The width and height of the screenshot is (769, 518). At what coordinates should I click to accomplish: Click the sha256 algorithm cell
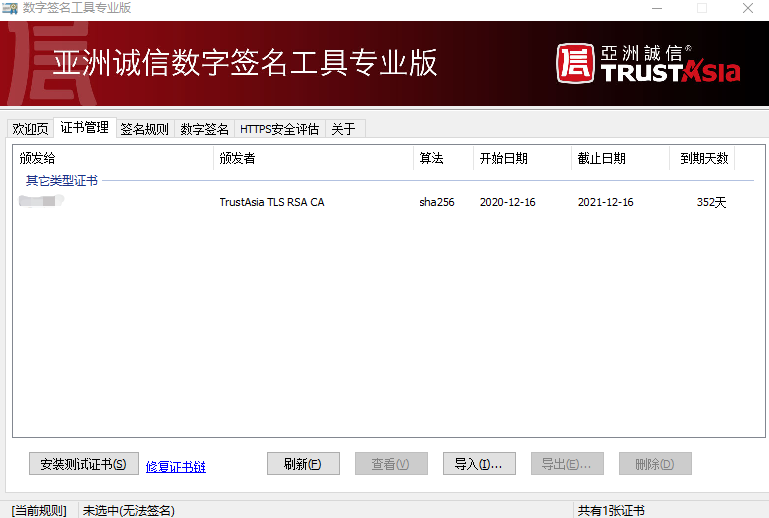click(x=437, y=202)
